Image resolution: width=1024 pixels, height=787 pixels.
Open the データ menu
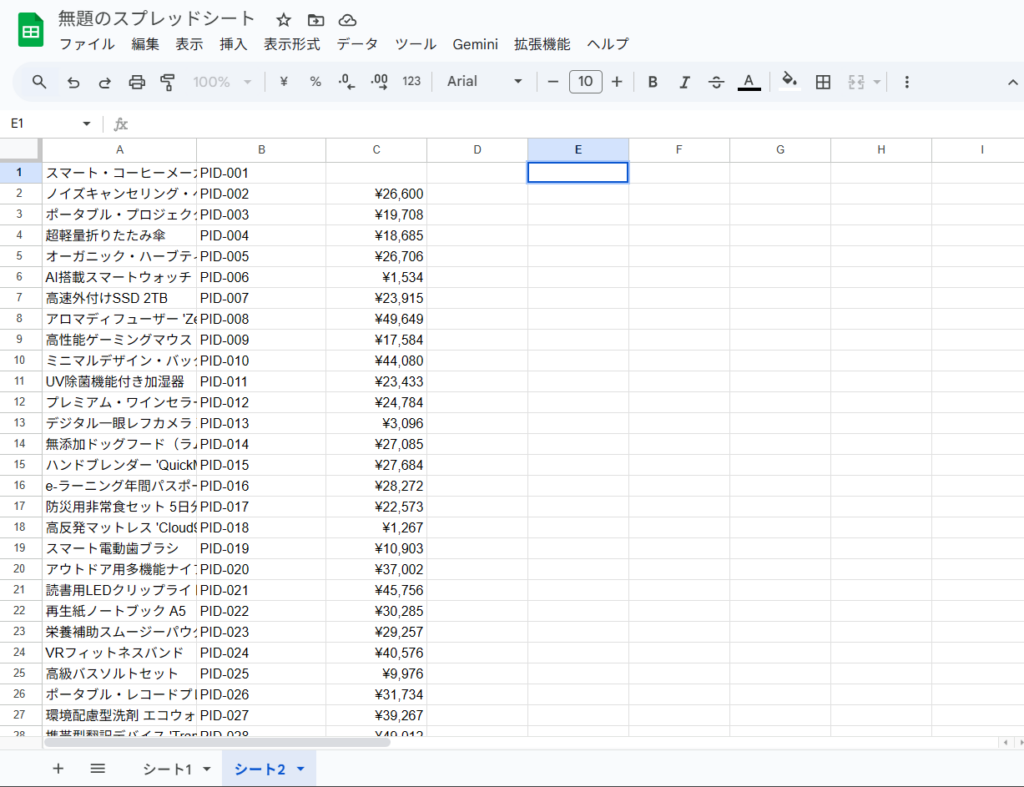pos(357,44)
